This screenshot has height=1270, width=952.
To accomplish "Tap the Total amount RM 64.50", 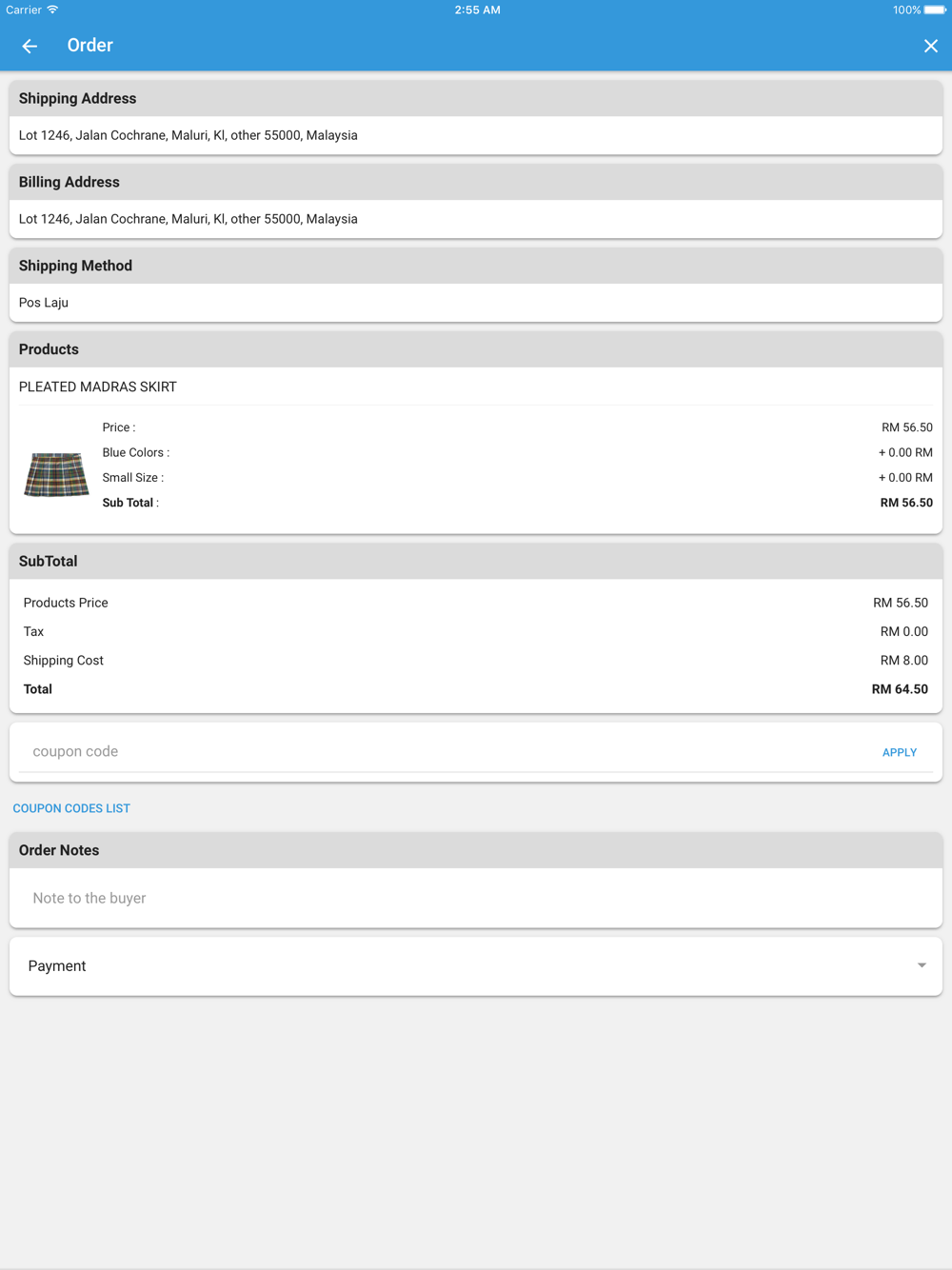I will tap(899, 689).
